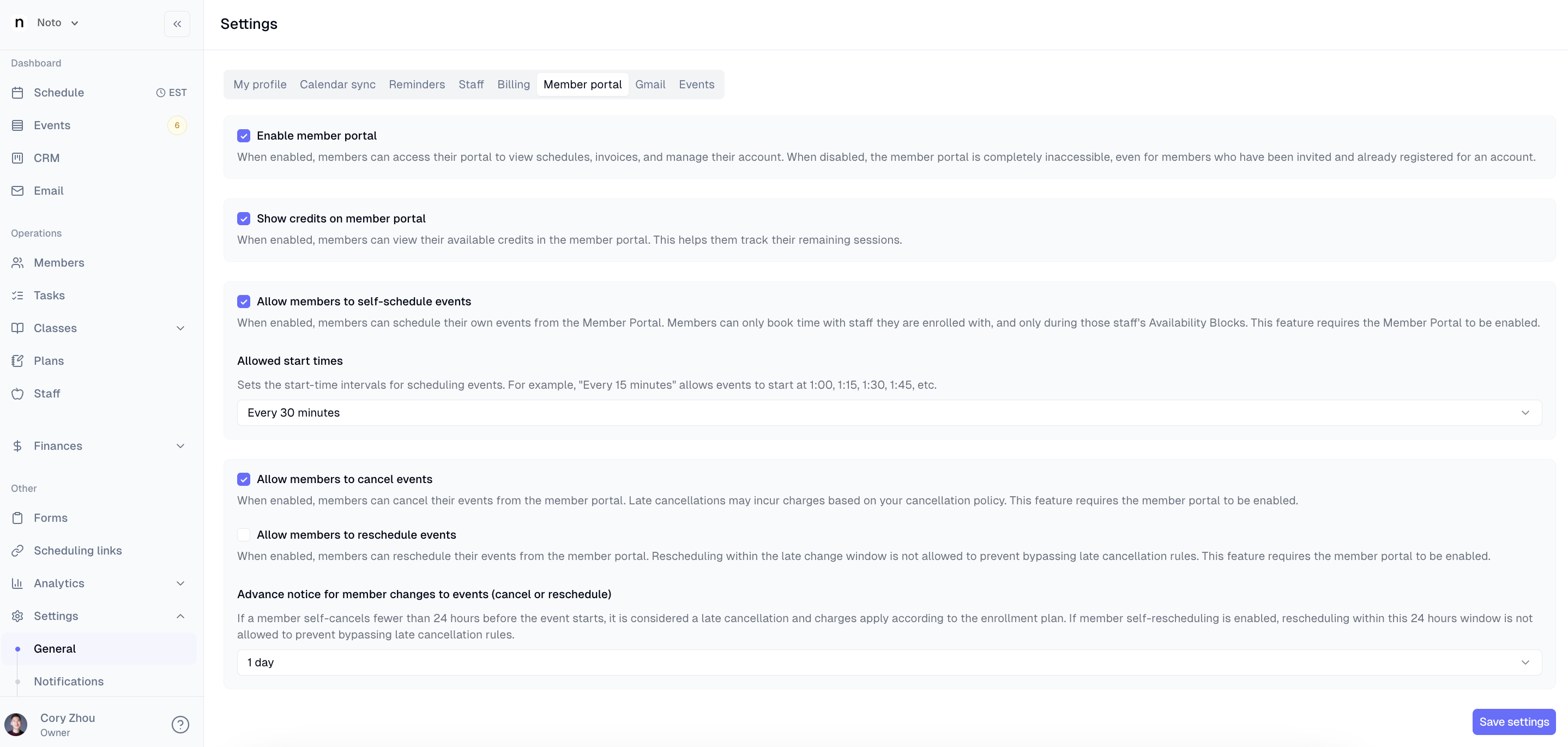Click the Noto logo icon
This screenshot has width=1568, height=747.
tap(19, 22)
